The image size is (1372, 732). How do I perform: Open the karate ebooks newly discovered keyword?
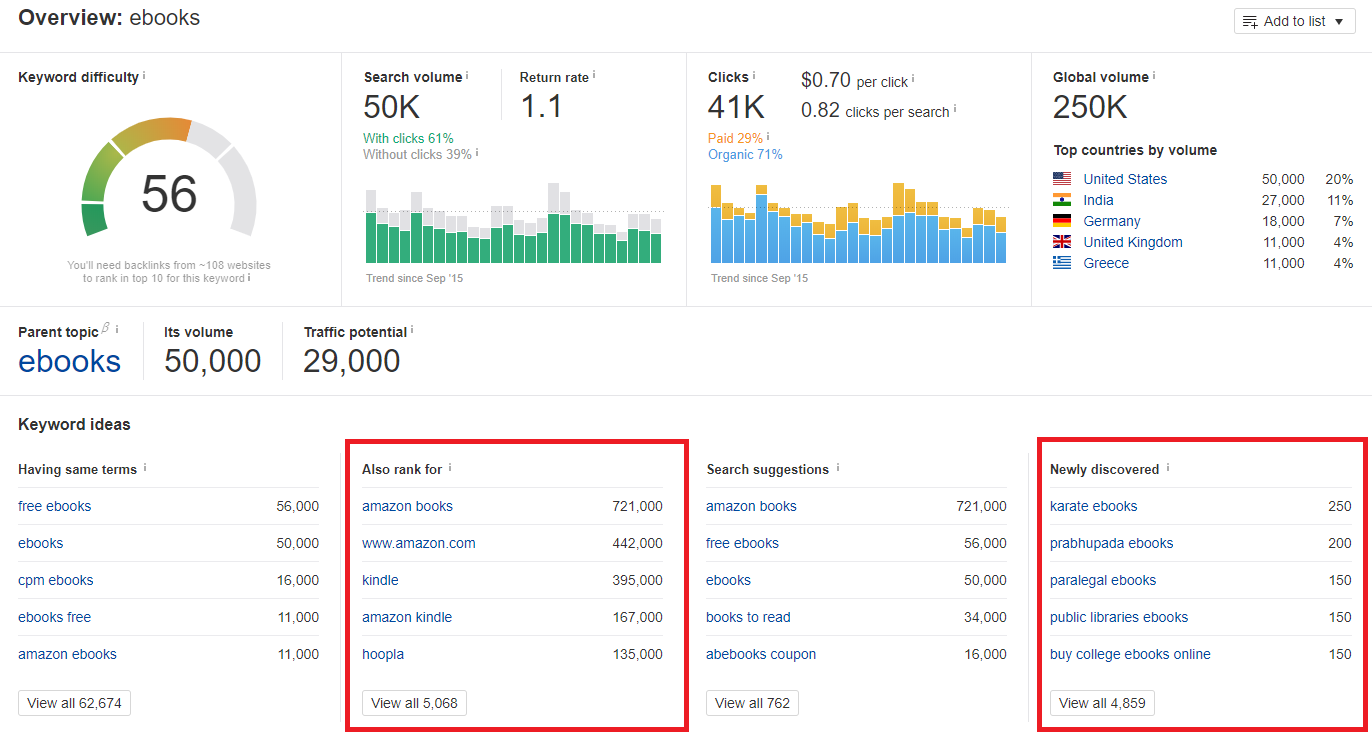pyautogui.click(x=1093, y=506)
